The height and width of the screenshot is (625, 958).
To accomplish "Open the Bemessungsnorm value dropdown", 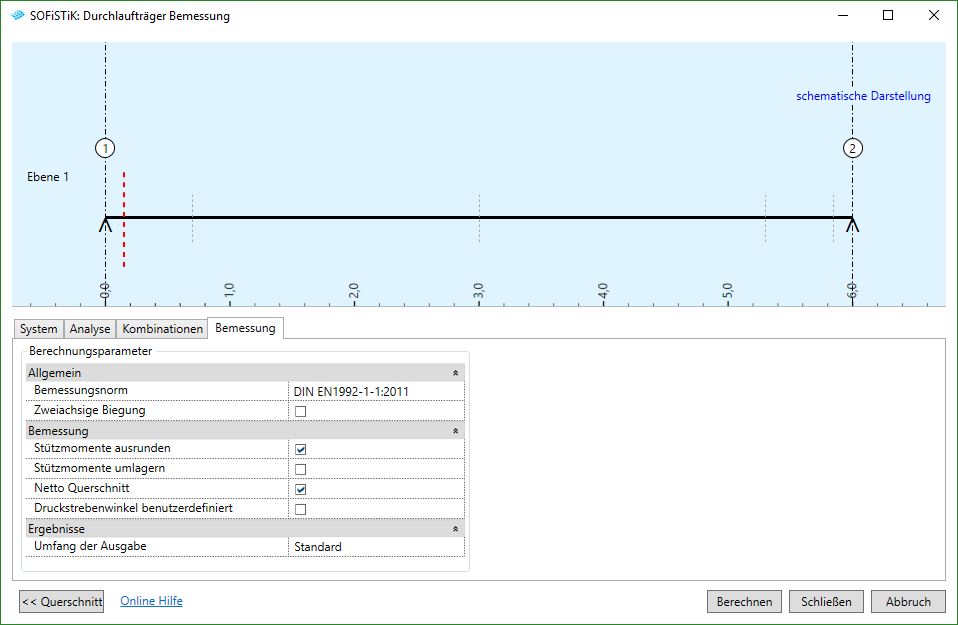I will (376, 391).
